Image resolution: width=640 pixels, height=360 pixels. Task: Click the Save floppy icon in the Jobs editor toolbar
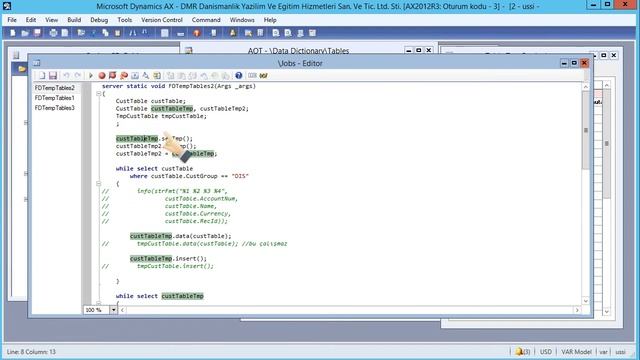(x=53, y=76)
